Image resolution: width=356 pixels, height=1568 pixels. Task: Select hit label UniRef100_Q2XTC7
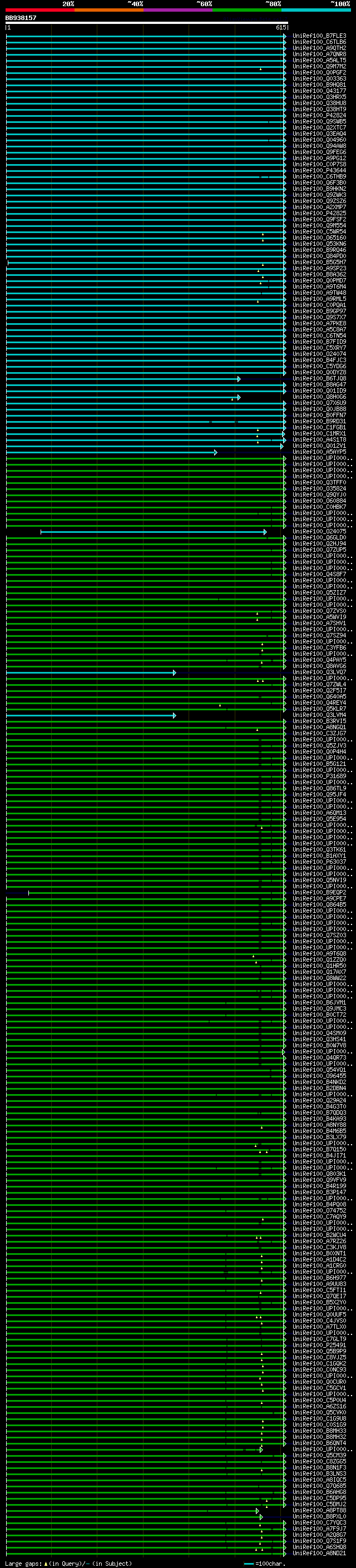click(319, 128)
